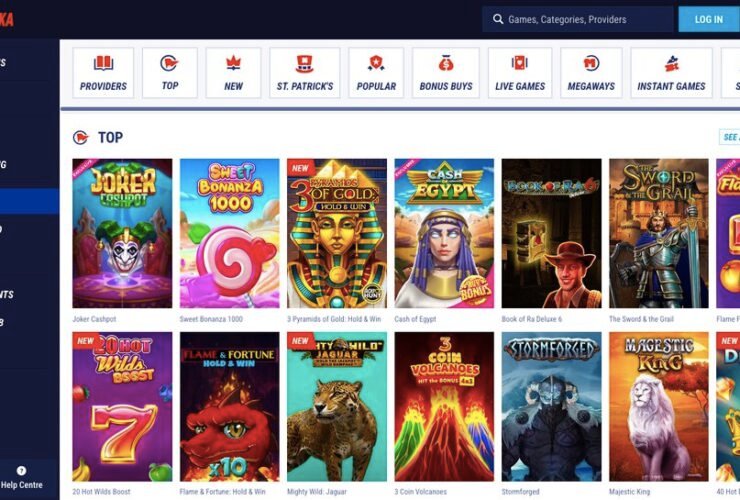Click the search magnifier icon
This screenshot has width=740, height=500.
click(x=498, y=19)
